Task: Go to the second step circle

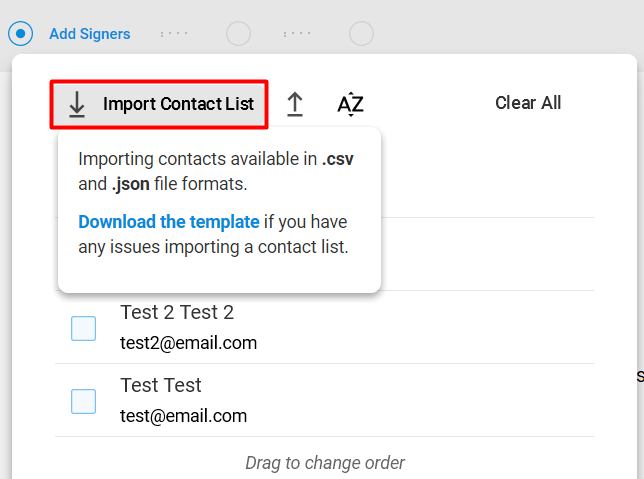Action: coord(238,33)
